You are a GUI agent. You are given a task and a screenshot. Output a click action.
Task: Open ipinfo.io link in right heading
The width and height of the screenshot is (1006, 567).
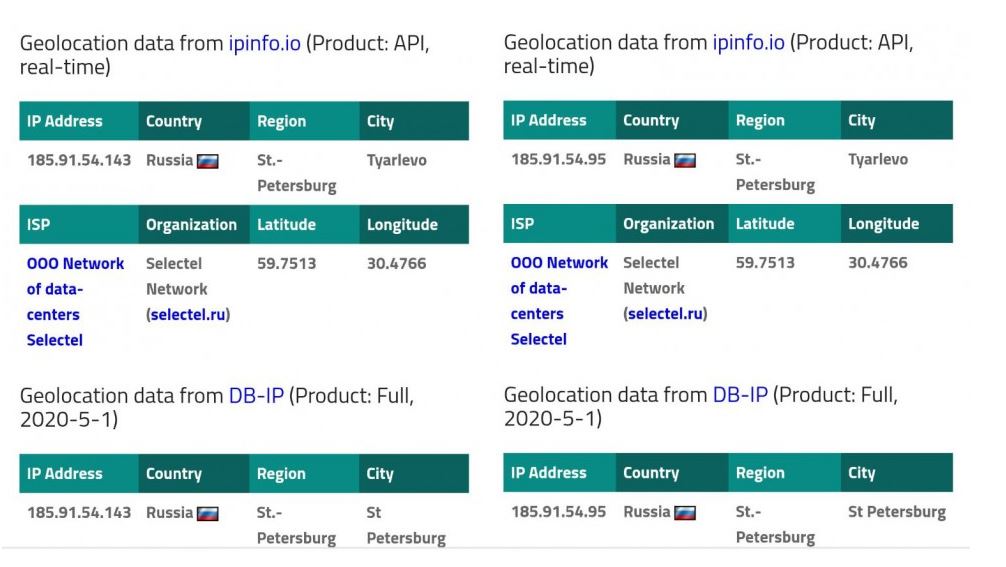click(x=748, y=43)
